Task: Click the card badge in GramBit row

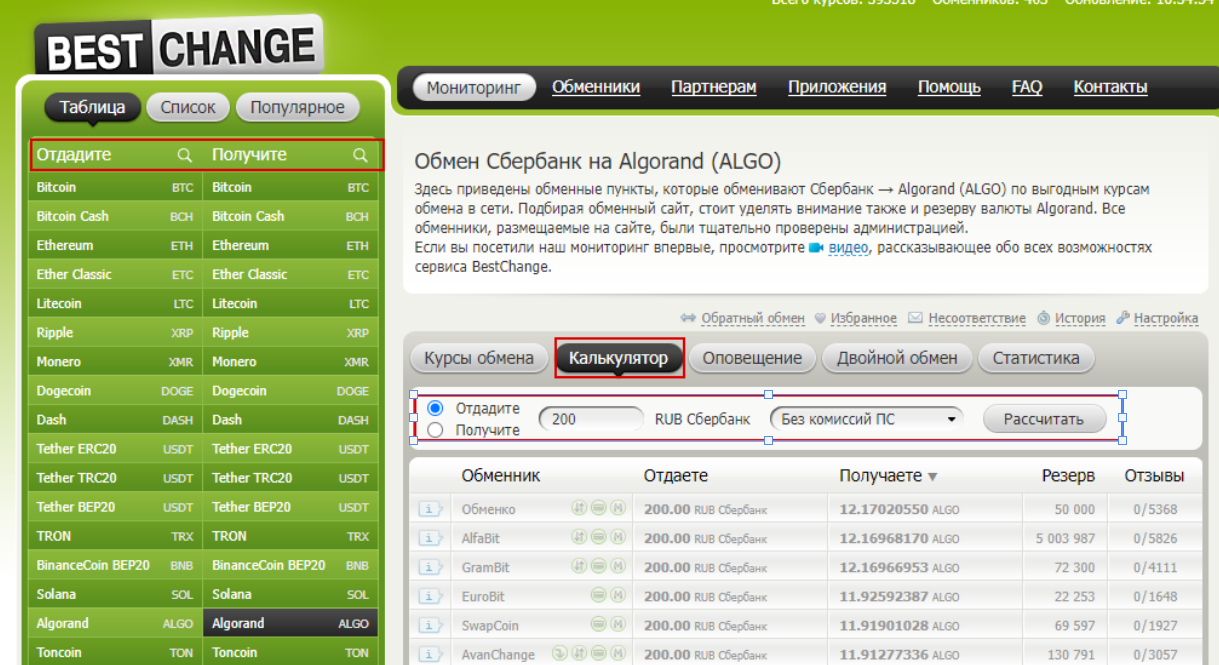Action: pos(599,566)
